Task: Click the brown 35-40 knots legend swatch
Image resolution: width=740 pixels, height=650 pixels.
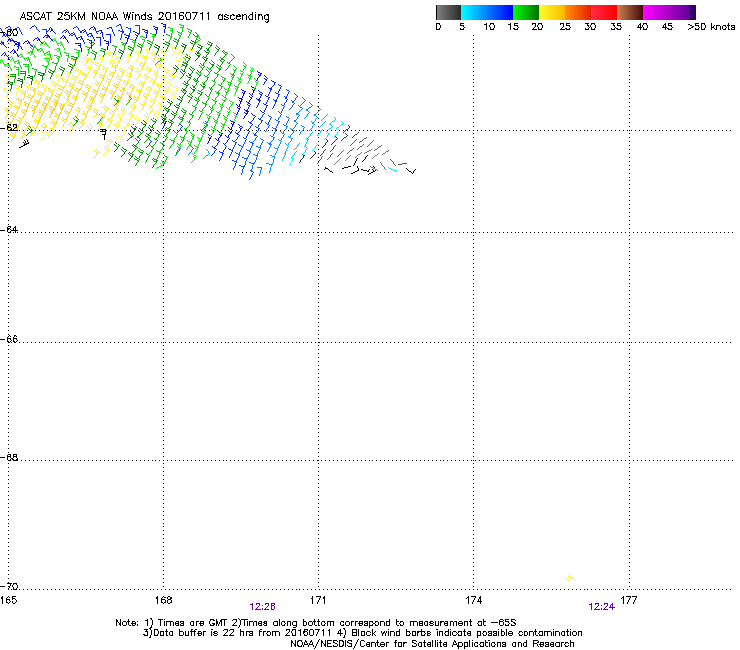Action: click(630, 12)
